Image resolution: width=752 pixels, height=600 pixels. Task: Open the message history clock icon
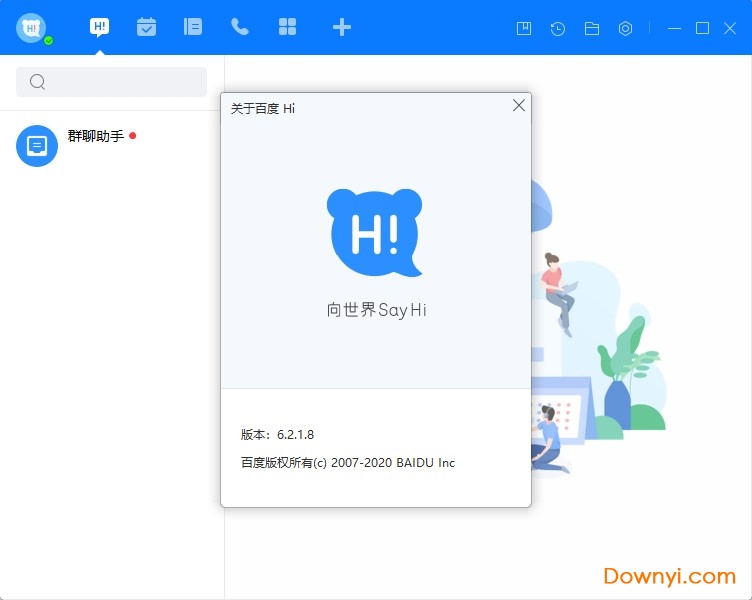pos(557,28)
